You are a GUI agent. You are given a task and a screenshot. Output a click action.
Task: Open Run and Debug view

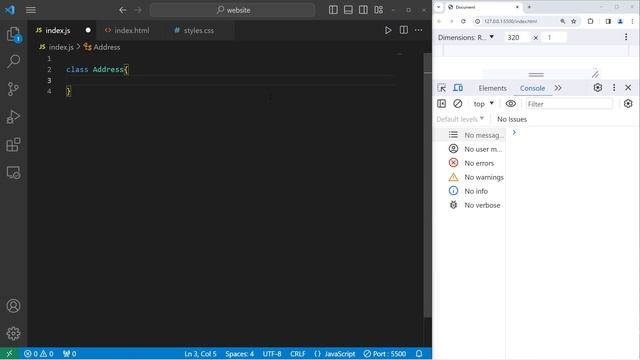pos(13,117)
